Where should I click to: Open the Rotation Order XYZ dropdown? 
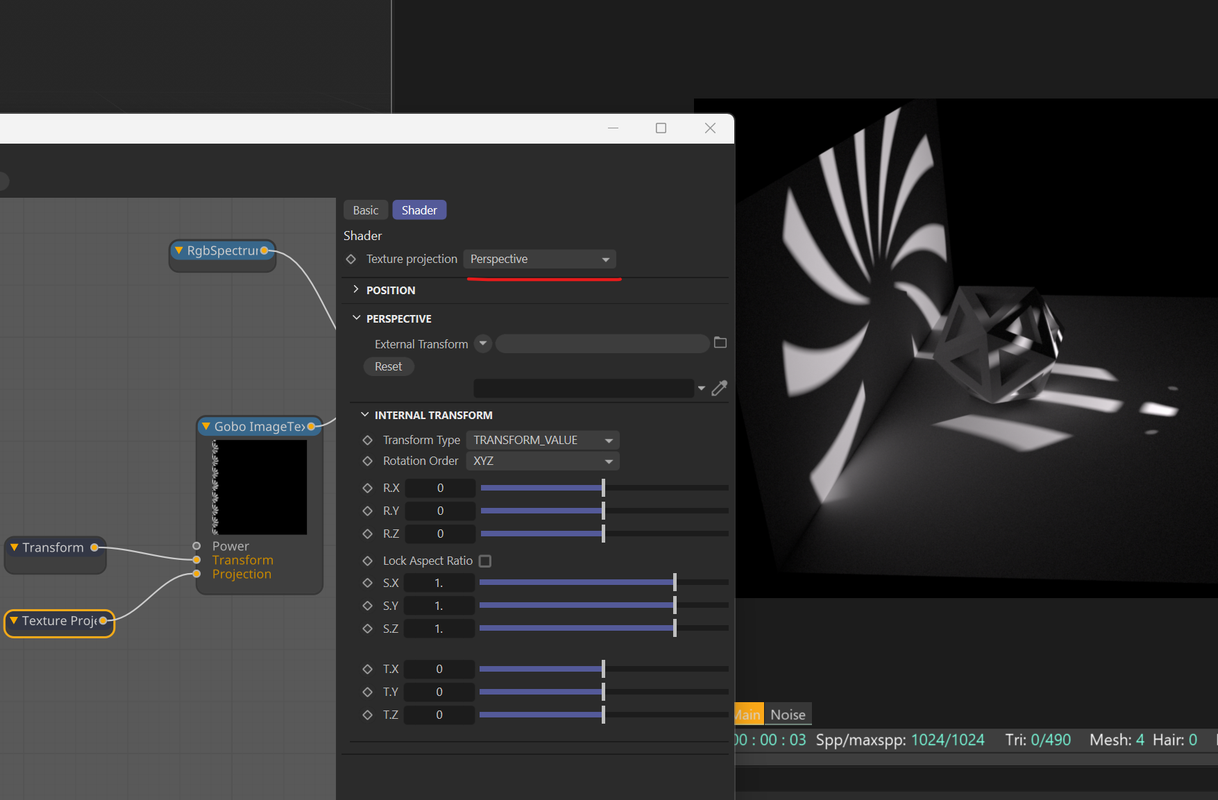click(x=543, y=461)
